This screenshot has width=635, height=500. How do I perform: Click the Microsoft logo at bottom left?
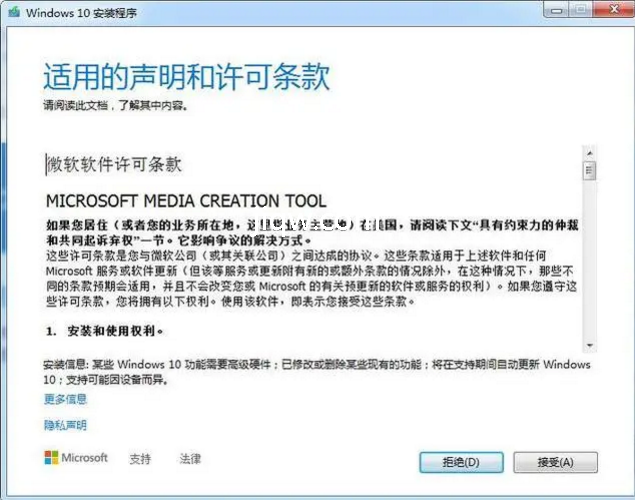pyautogui.click(x=76, y=458)
